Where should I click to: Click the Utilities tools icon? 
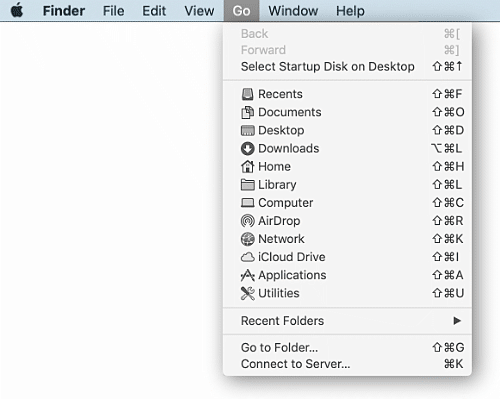247,293
